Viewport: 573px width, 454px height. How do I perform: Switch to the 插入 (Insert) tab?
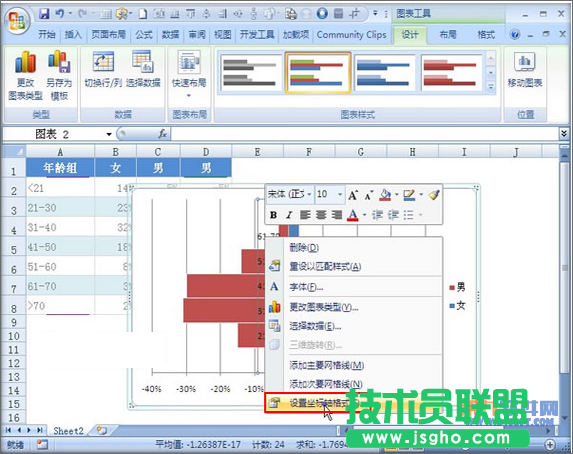tap(73, 35)
